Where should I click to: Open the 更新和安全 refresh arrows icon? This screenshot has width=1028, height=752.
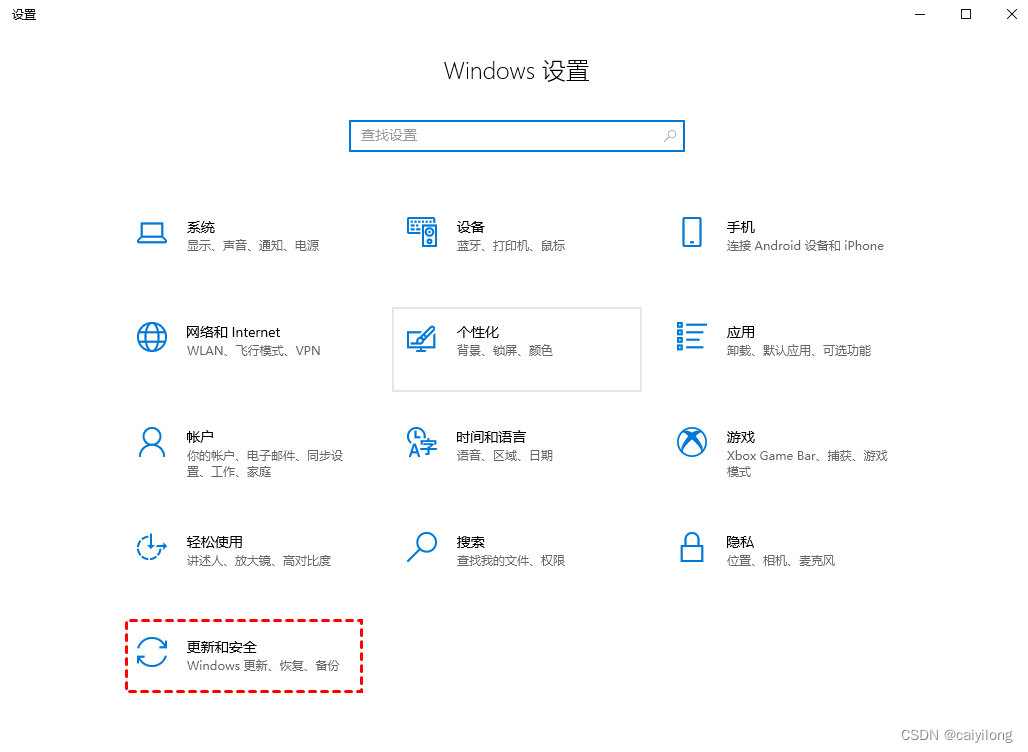pyautogui.click(x=151, y=652)
